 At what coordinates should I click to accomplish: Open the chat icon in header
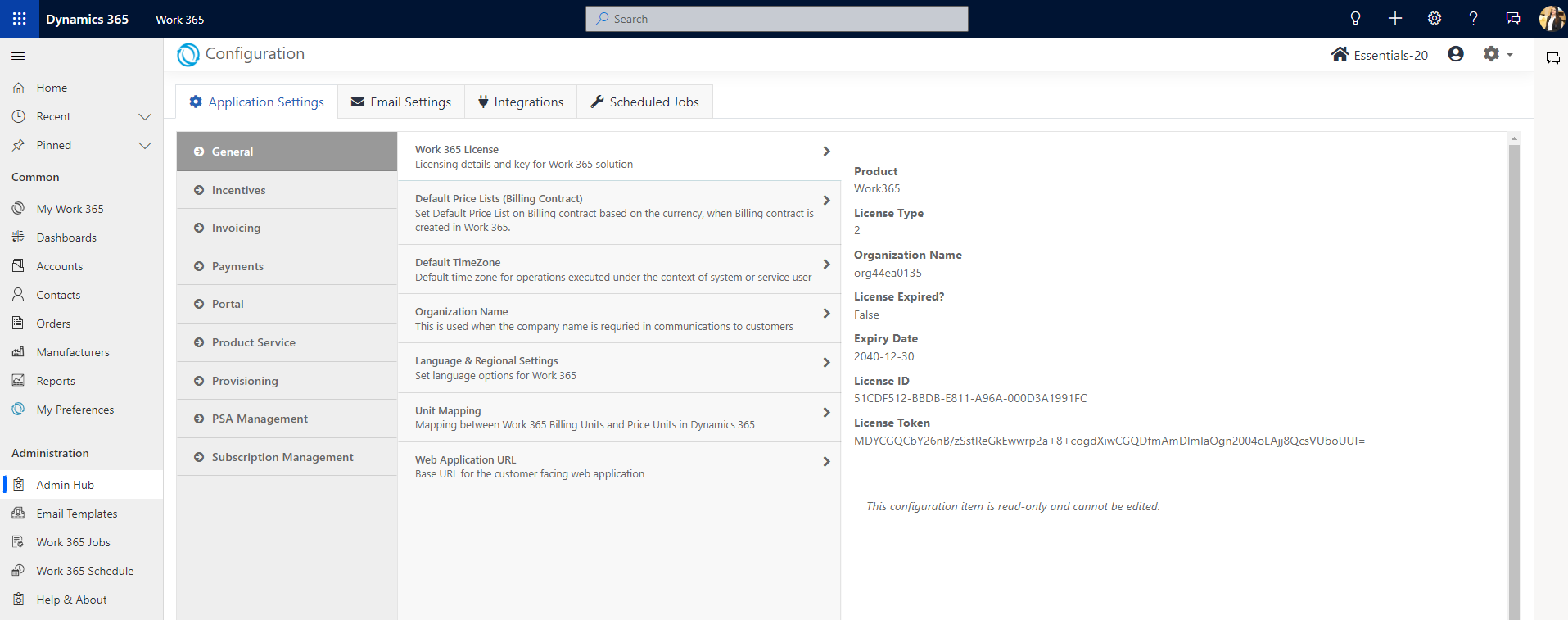tap(1513, 19)
